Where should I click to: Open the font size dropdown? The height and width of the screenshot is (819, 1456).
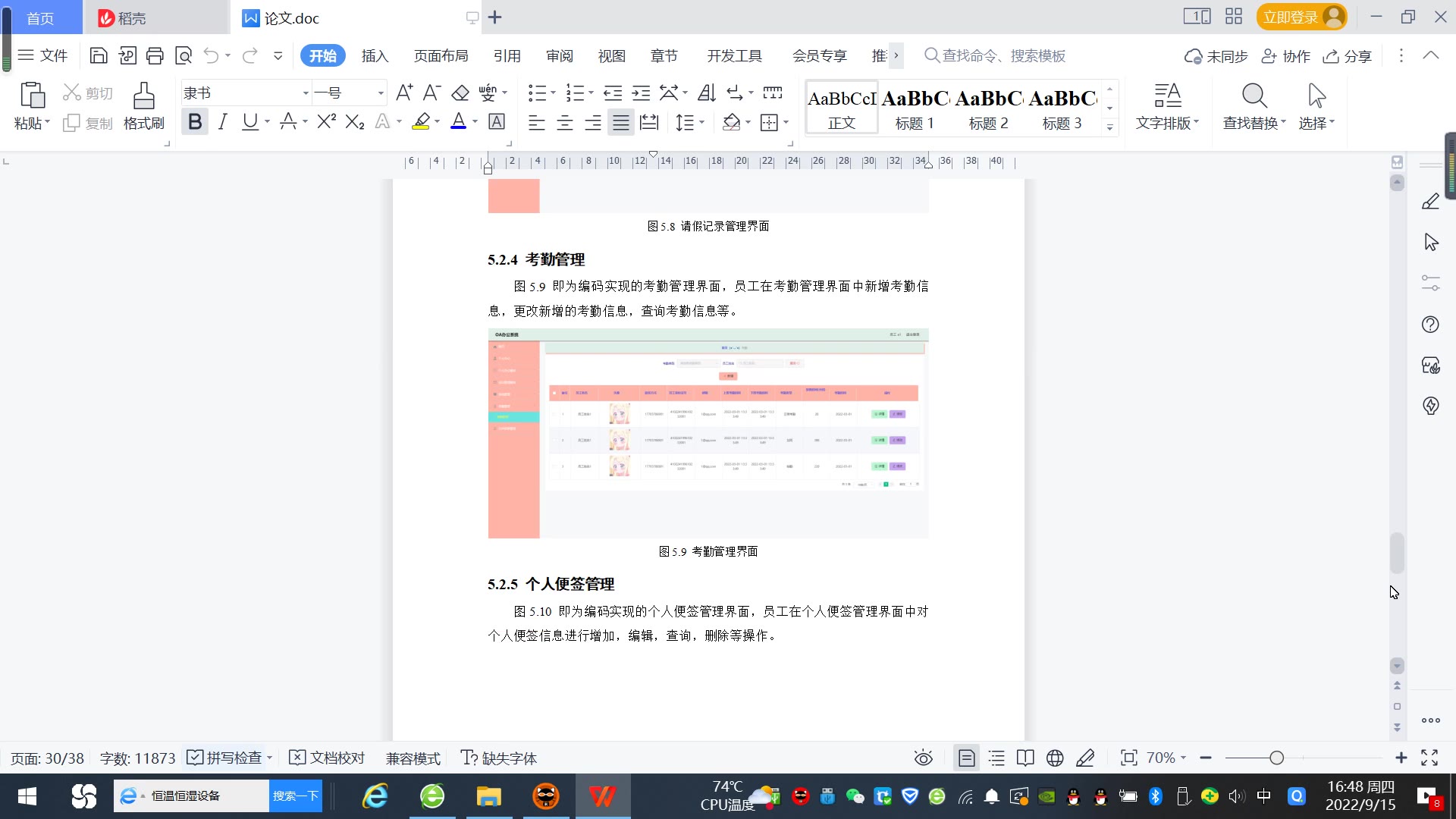(381, 93)
